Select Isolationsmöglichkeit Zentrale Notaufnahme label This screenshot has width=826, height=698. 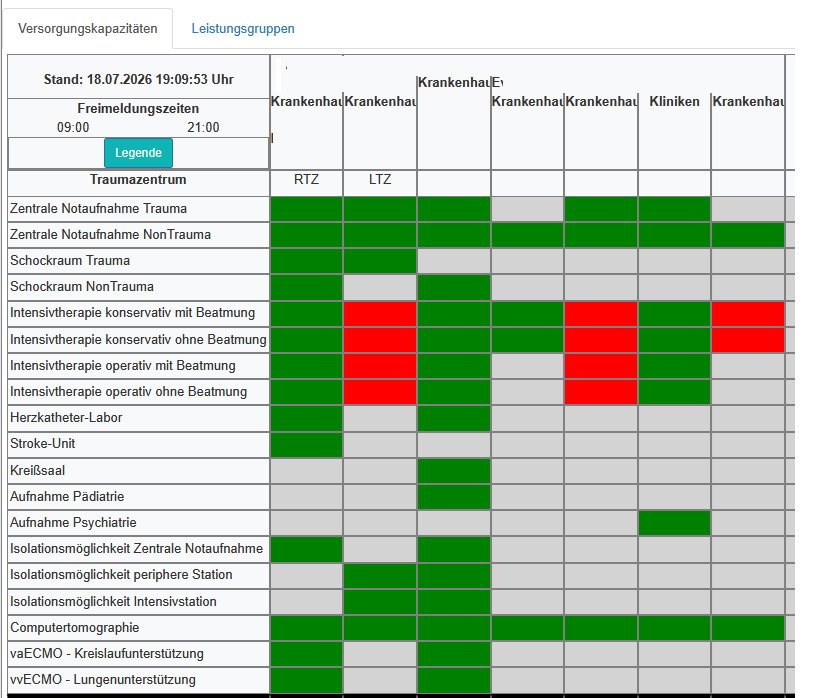point(136,549)
